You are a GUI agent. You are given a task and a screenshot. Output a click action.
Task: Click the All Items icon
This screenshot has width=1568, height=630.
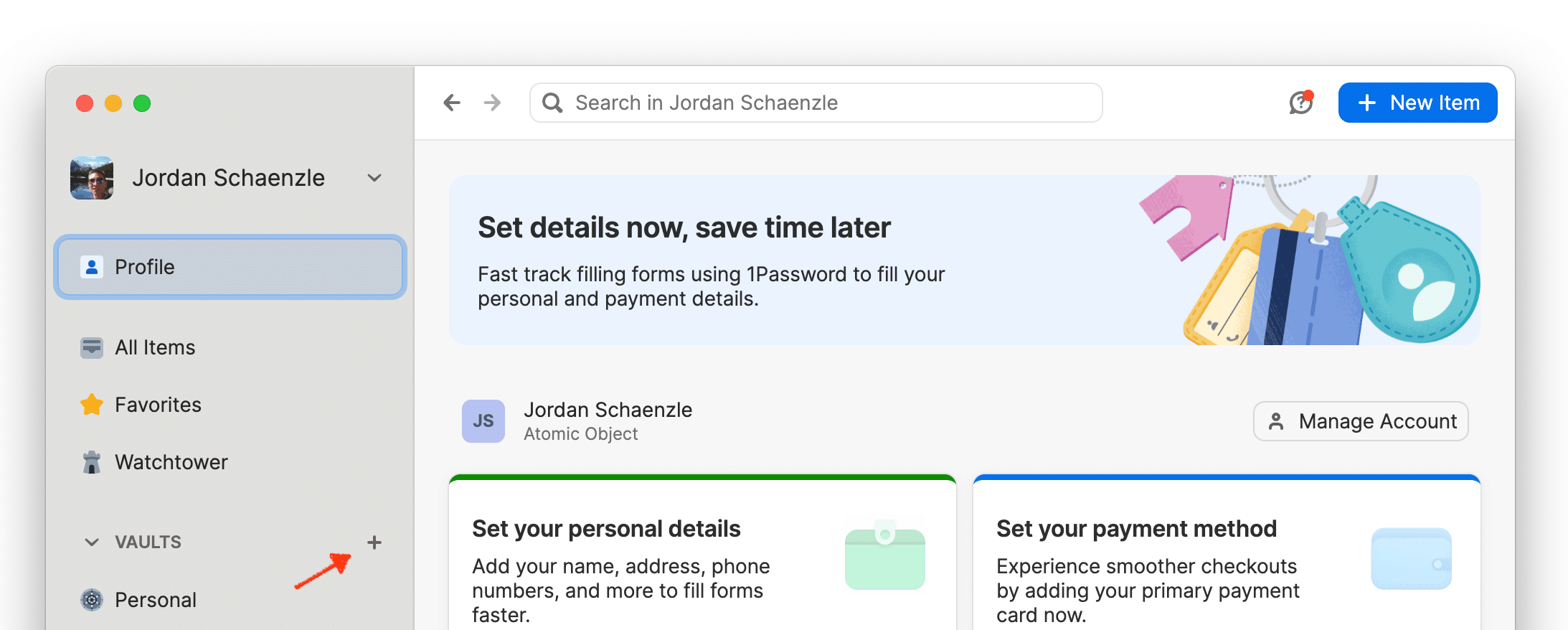click(x=92, y=347)
